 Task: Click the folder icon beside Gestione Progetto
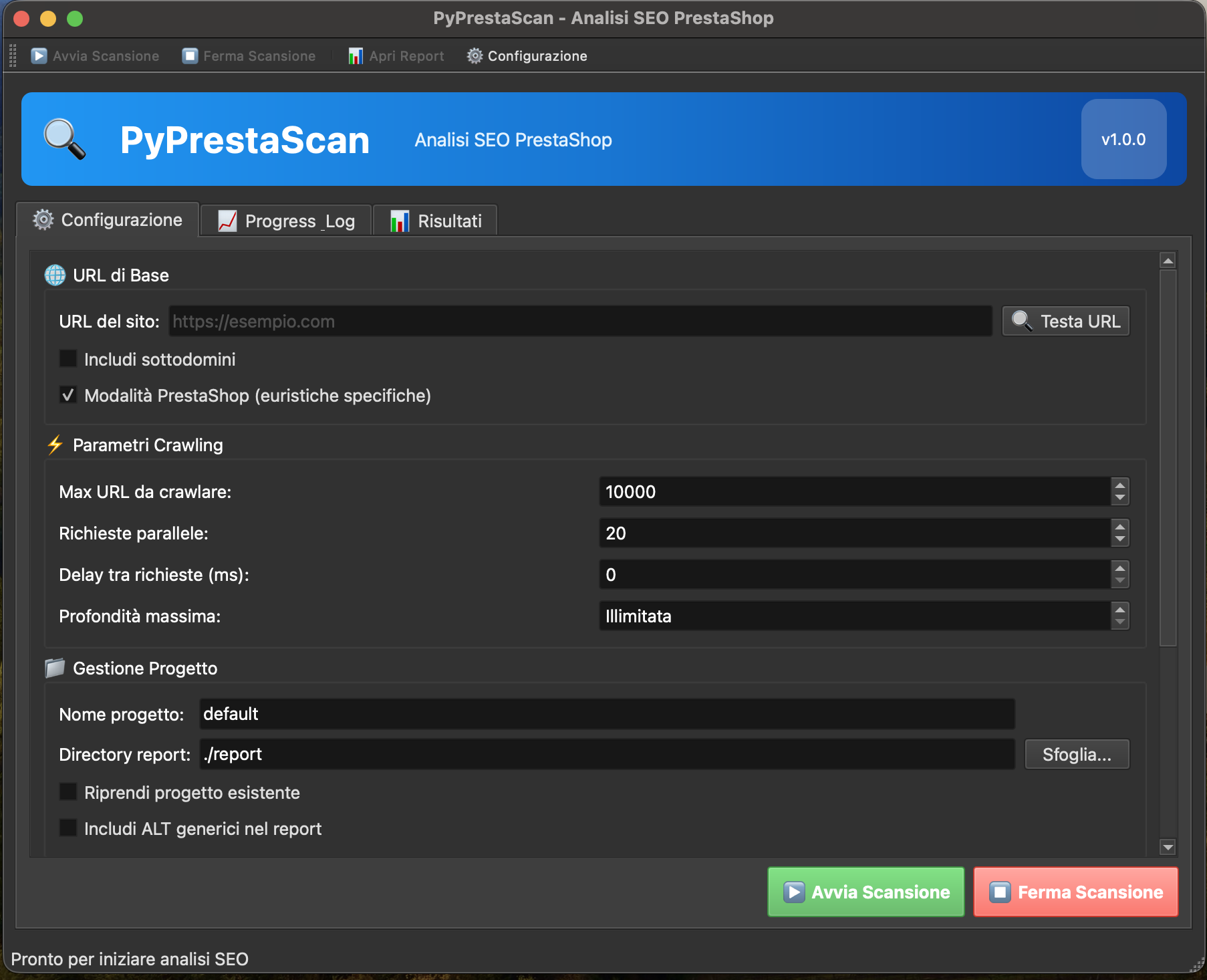(55, 668)
